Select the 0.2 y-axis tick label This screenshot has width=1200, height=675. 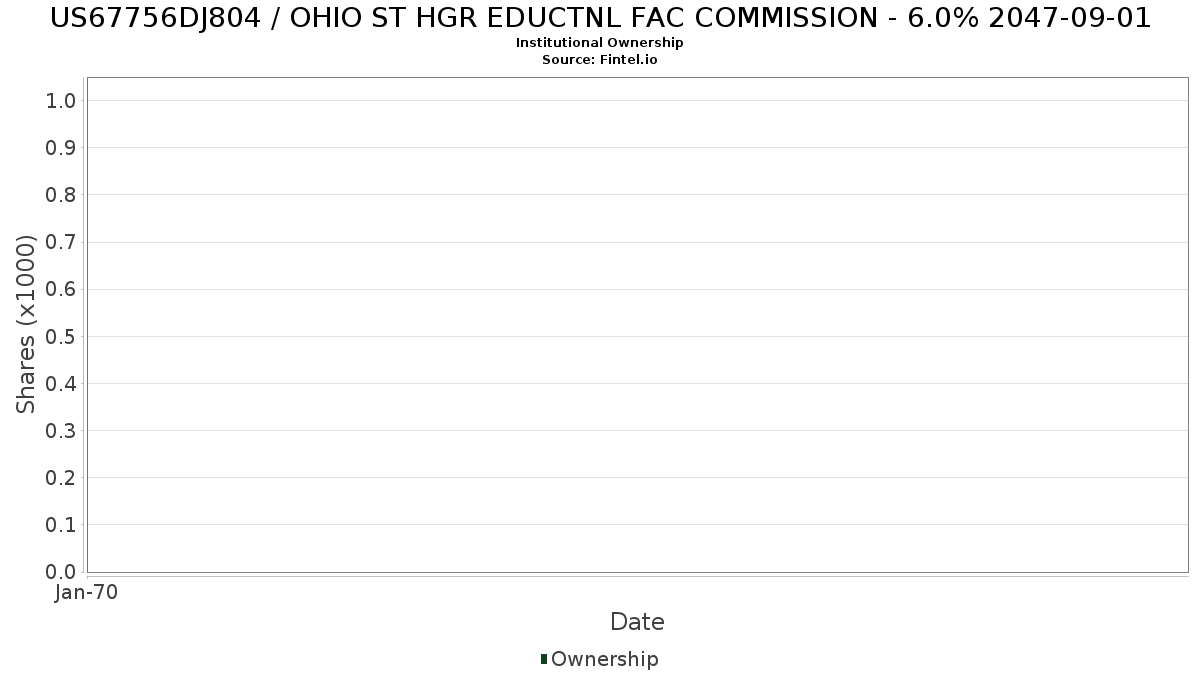click(61, 478)
